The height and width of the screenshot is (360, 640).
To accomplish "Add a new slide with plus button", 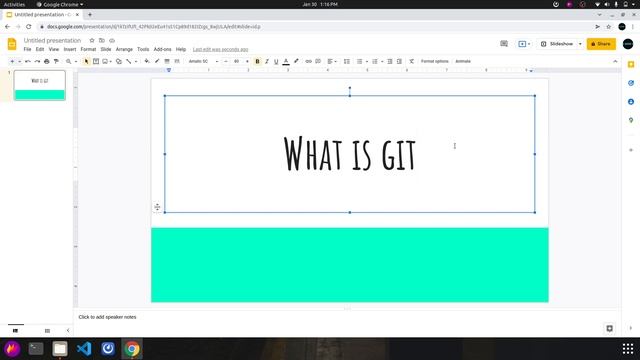I will tap(12, 61).
